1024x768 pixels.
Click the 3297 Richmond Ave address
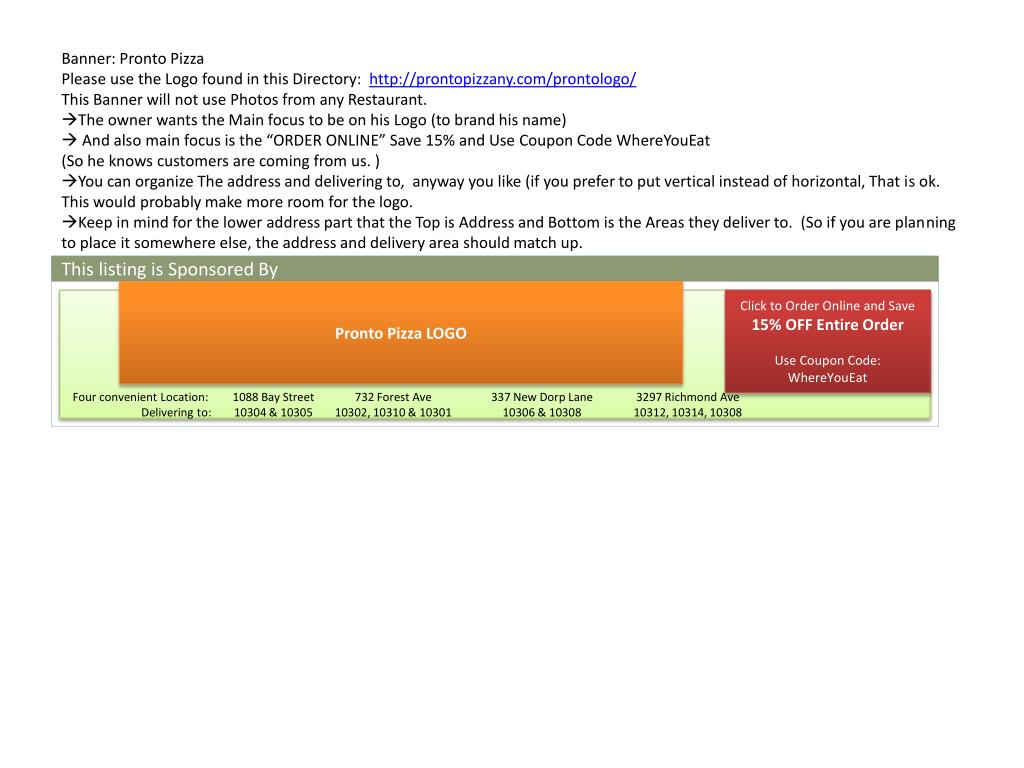[x=688, y=397]
